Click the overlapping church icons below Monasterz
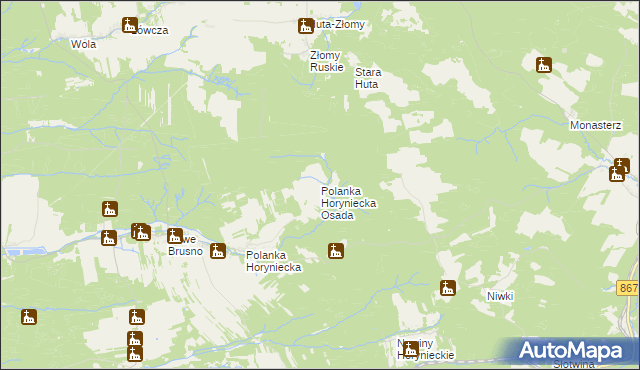Viewport: 640px width, 370px height. pos(619,170)
